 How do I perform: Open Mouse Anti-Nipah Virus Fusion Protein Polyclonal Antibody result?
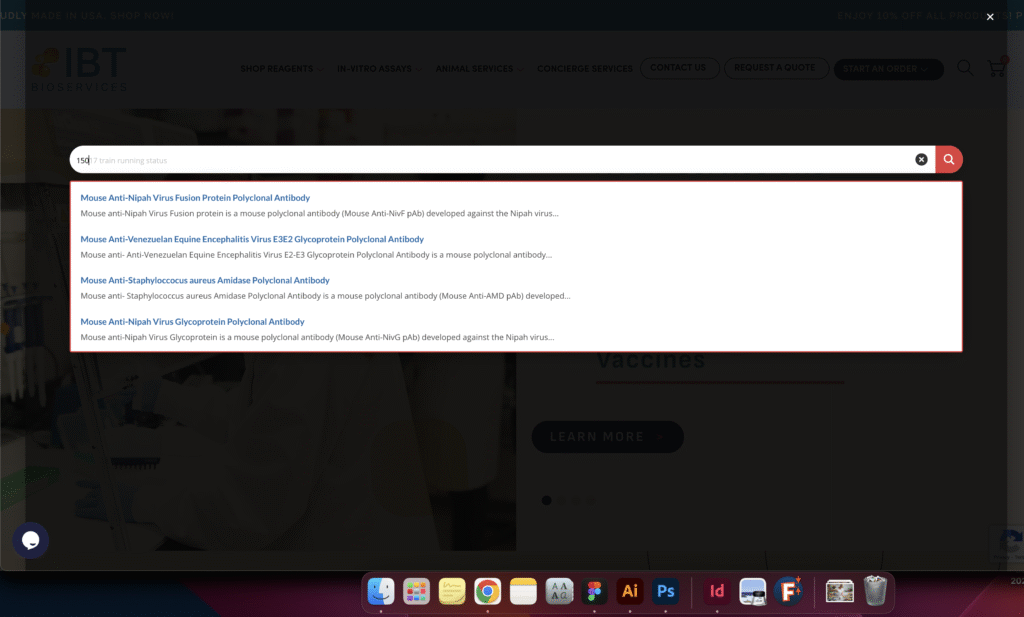[195, 198]
